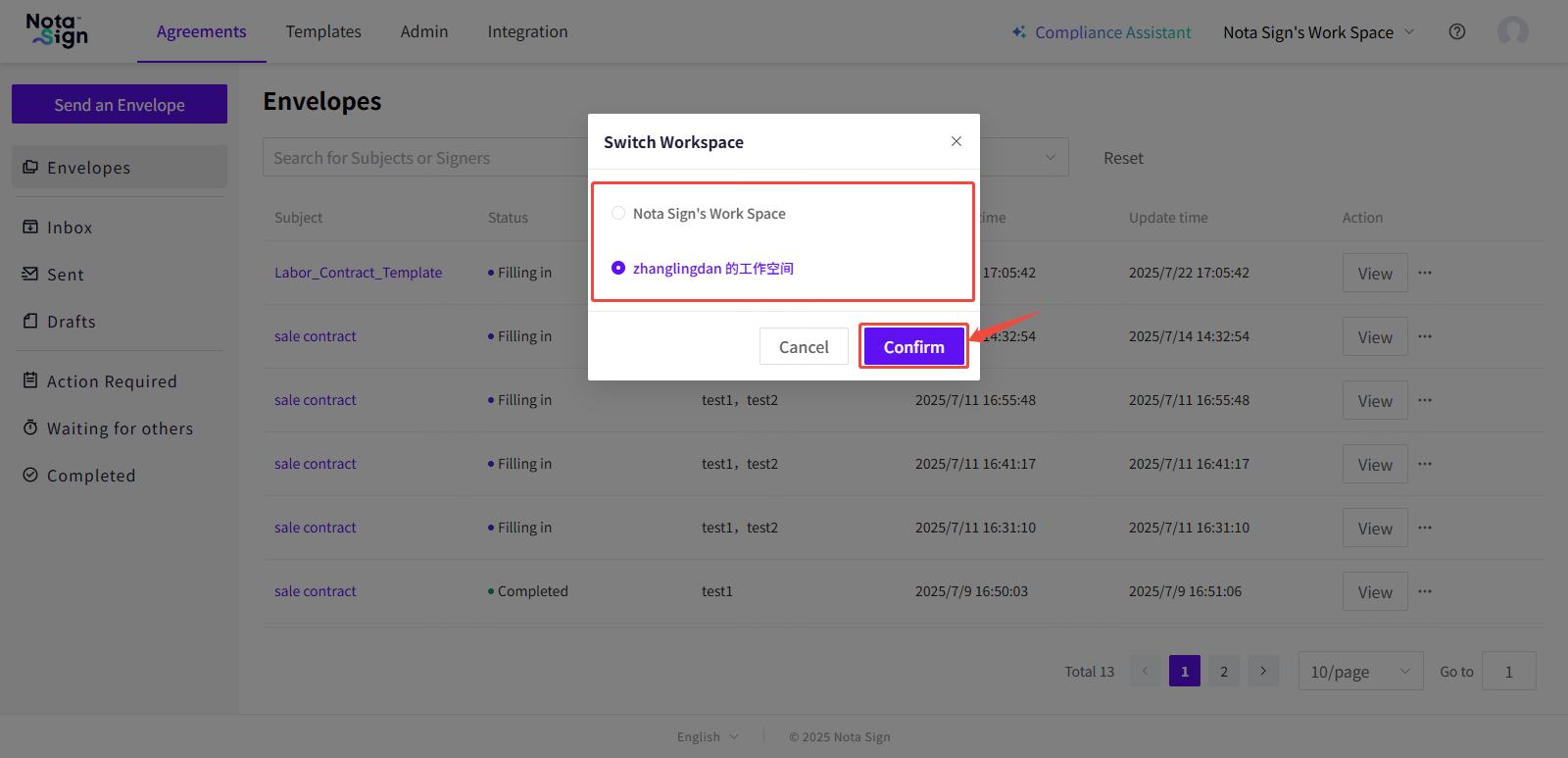The image size is (1568, 758).
Task: Open the Inbox folder in sidebar
Action: click(70, 227)
